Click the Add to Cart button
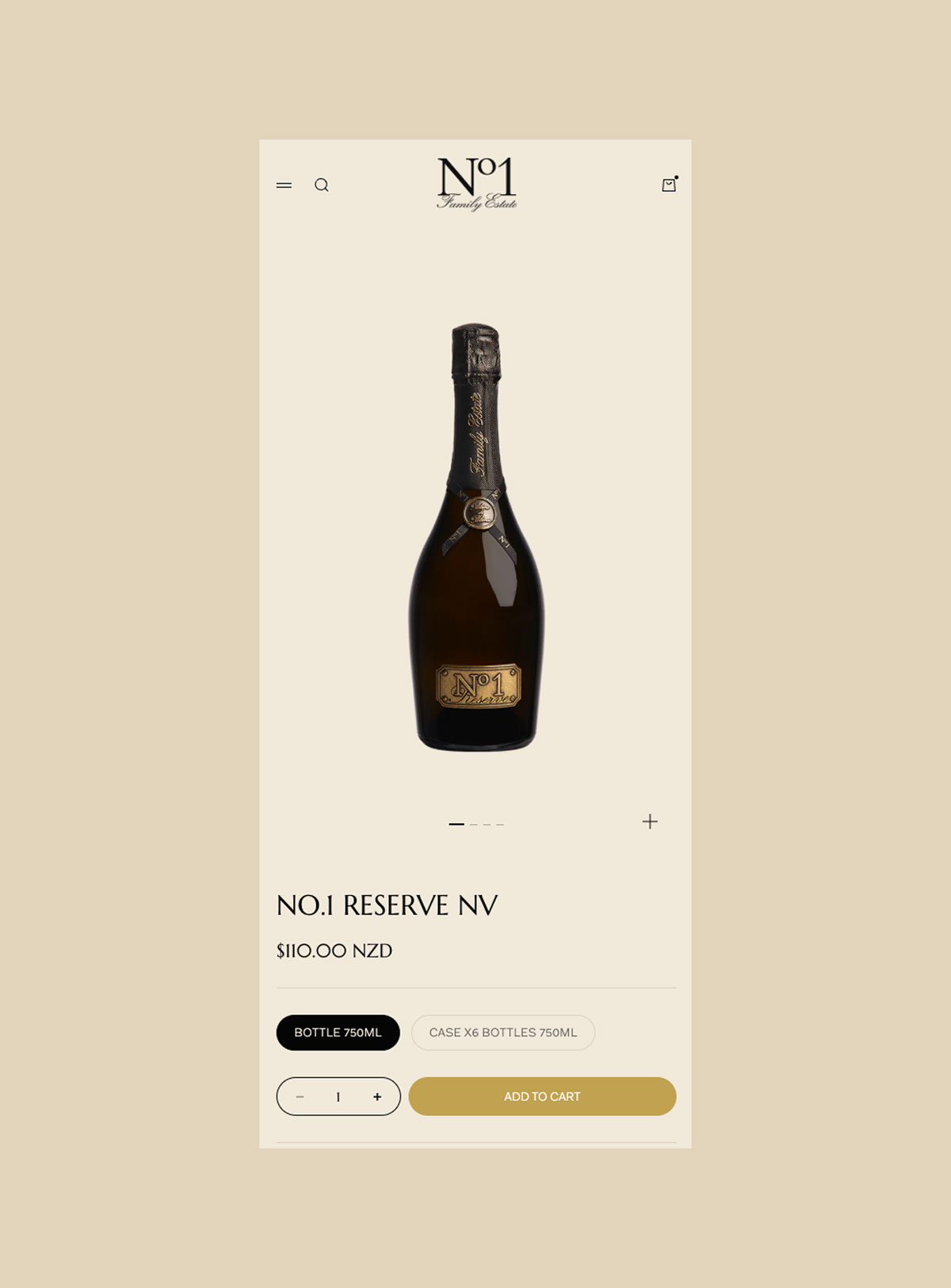 [543, 1096]
